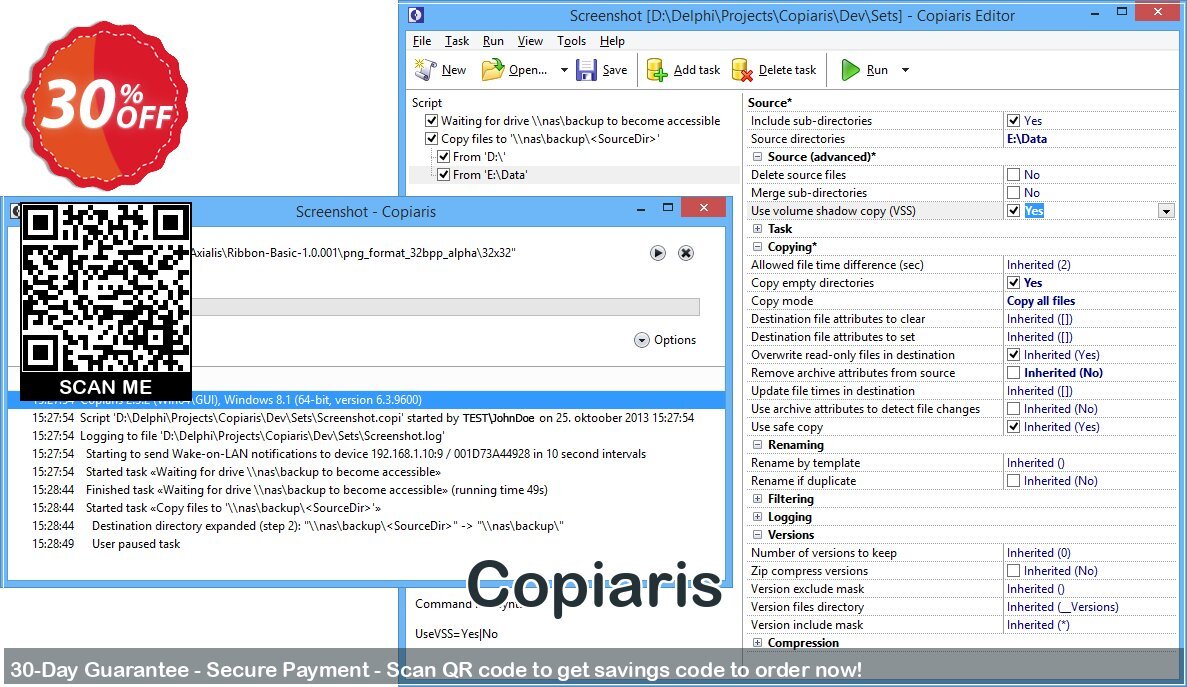This screenshot has height=687, width=1187.
Task: Select the Rename by template value
Action: (x=1036, y=463)
